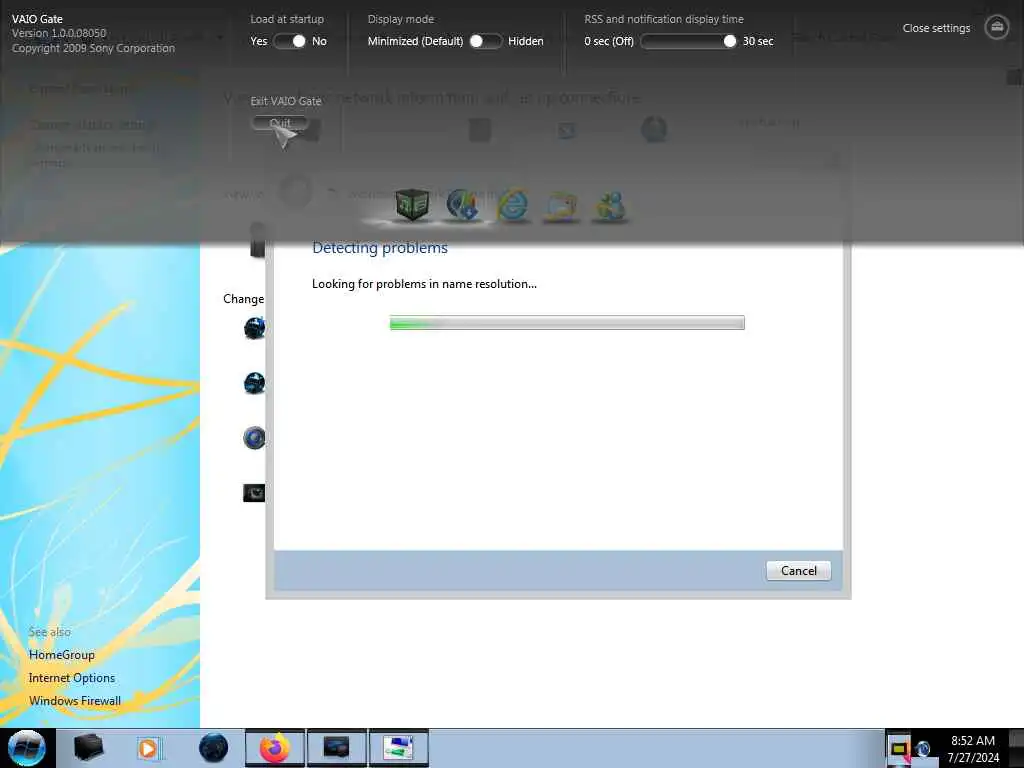Click the black monitor icon in the Change list

pos(254,492)
